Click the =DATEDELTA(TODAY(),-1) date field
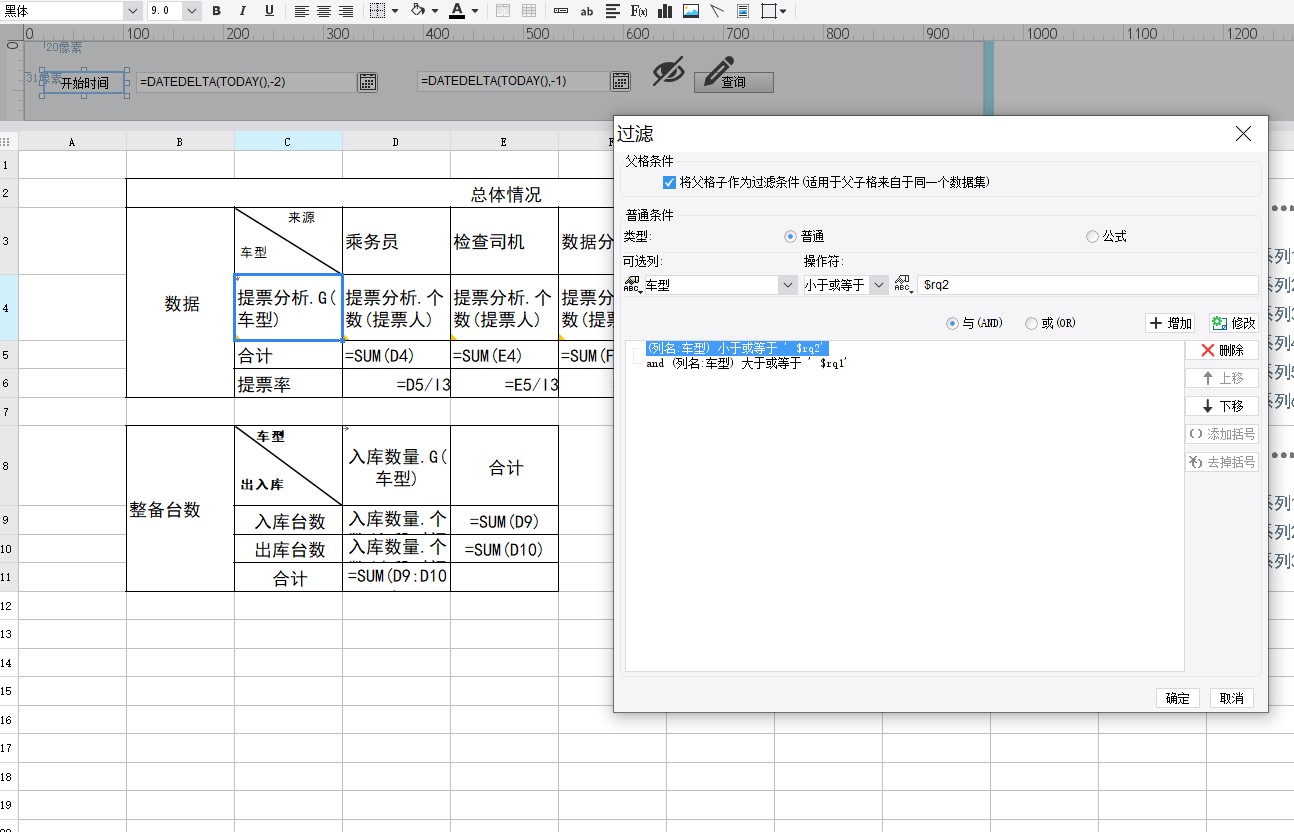Screen dimensions: 1294x832 point(513,81)
